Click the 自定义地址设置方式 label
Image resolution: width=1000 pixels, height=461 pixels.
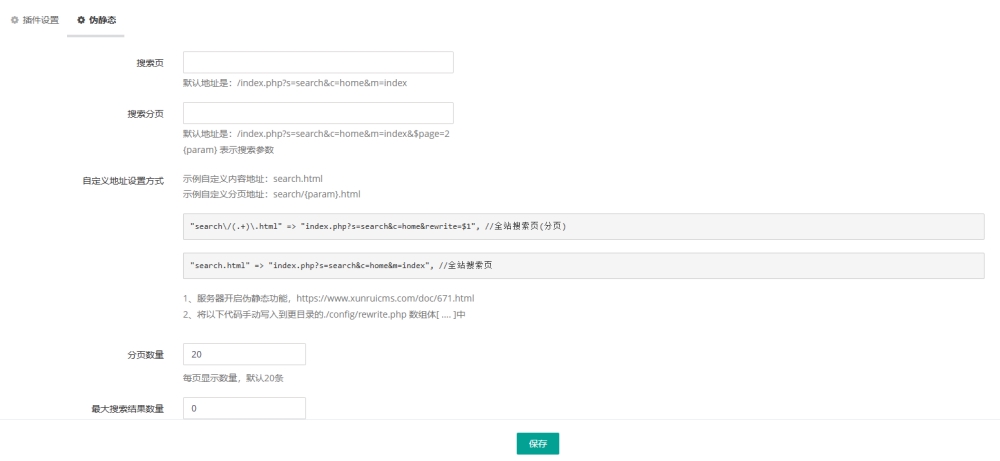(x=123, y=180)
